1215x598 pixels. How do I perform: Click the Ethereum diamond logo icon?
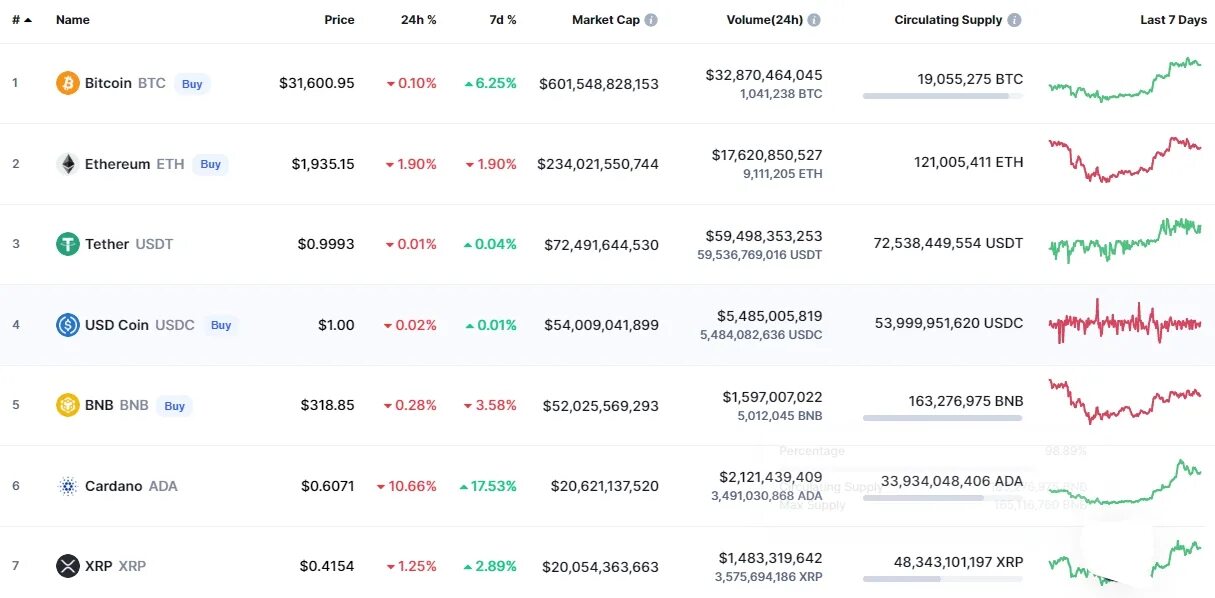67,164
